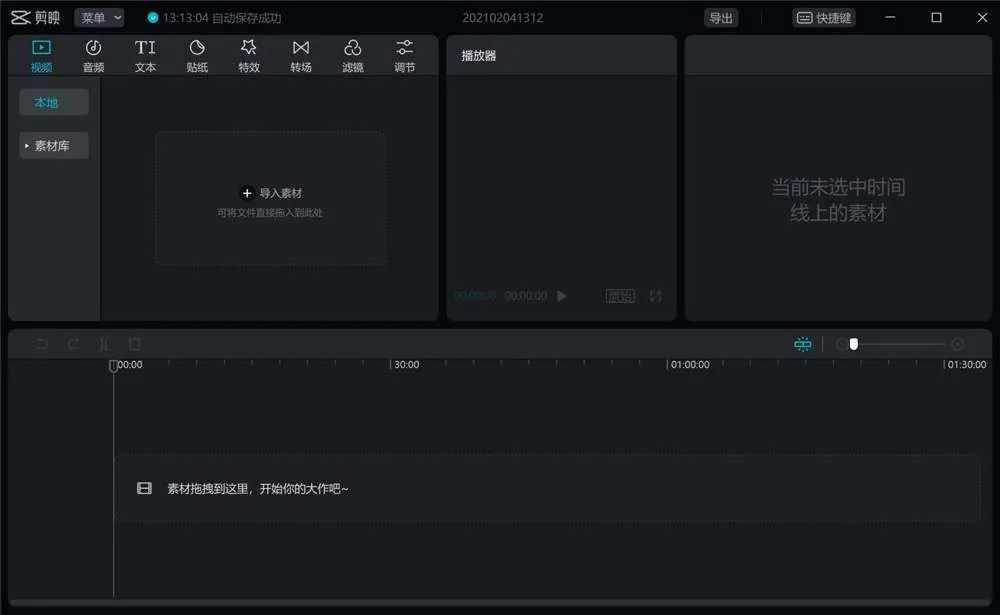Click the 导出 (Export) button
1000x615 pixels.
tap(721, 17)
